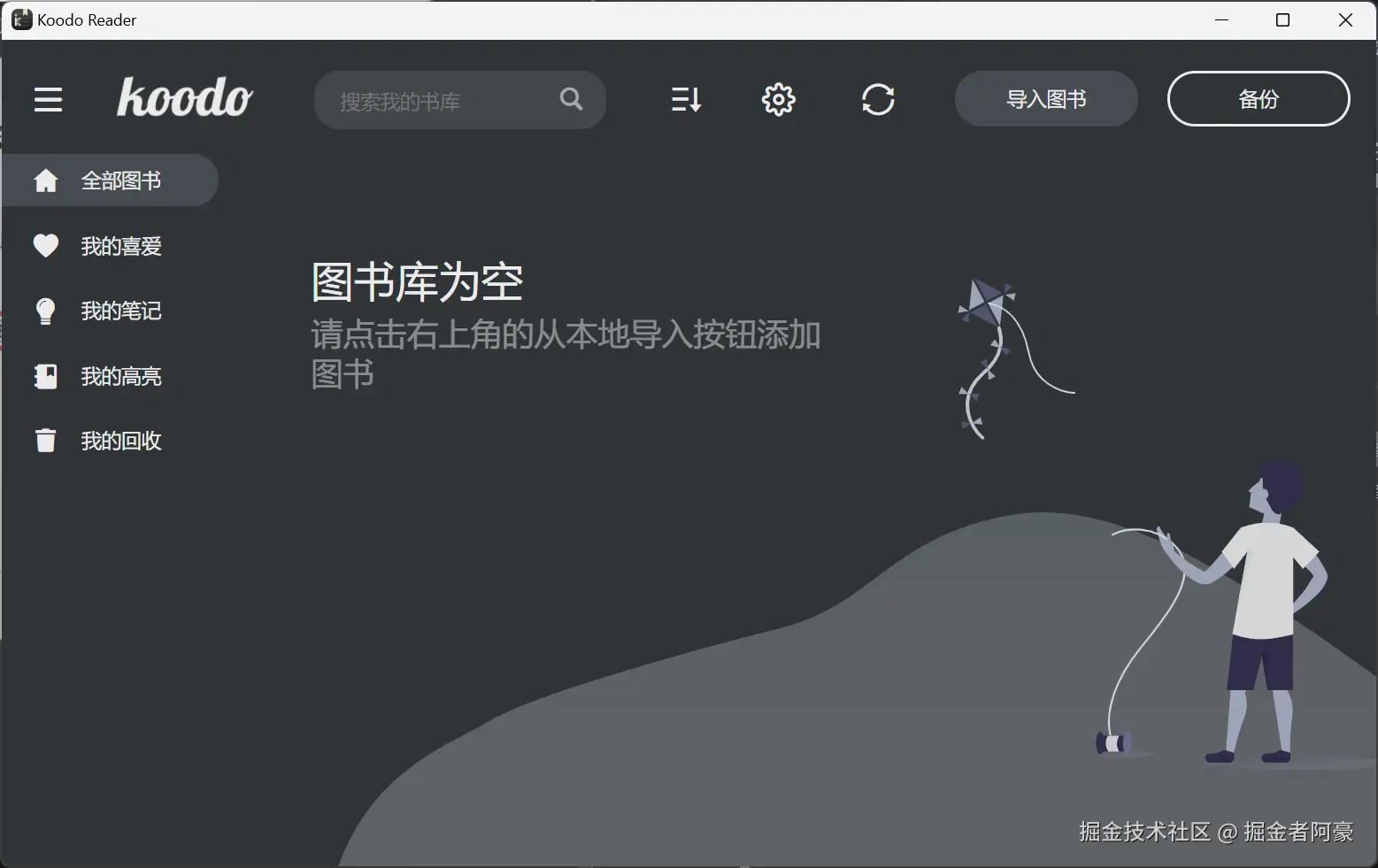Open the hamburger menu icon
The height and width of the screenshot is (868, 1378).
coord(48,99)
